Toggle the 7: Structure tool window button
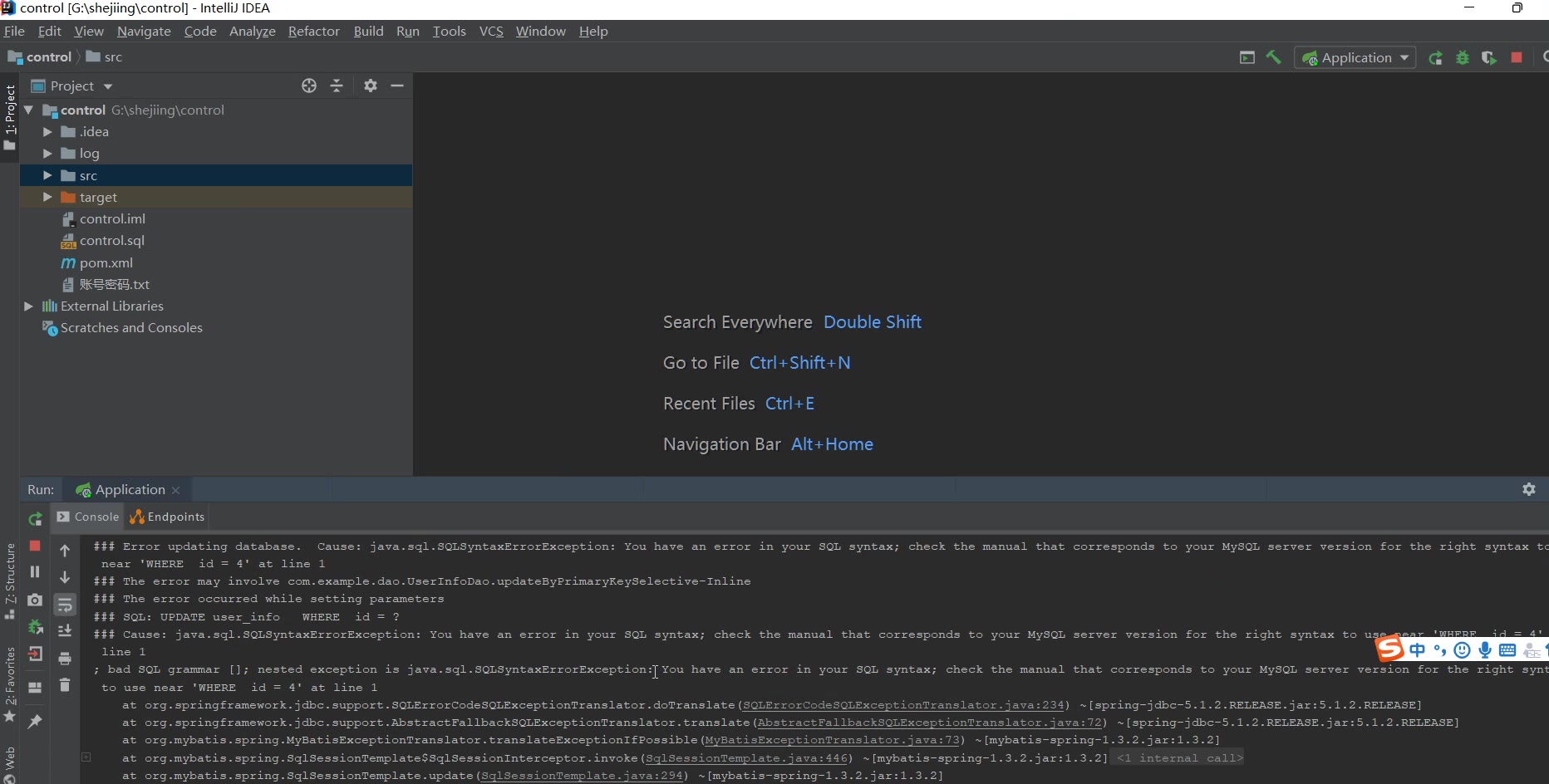Viewport: 1549px width, 784px height. (x=10, y=581)
